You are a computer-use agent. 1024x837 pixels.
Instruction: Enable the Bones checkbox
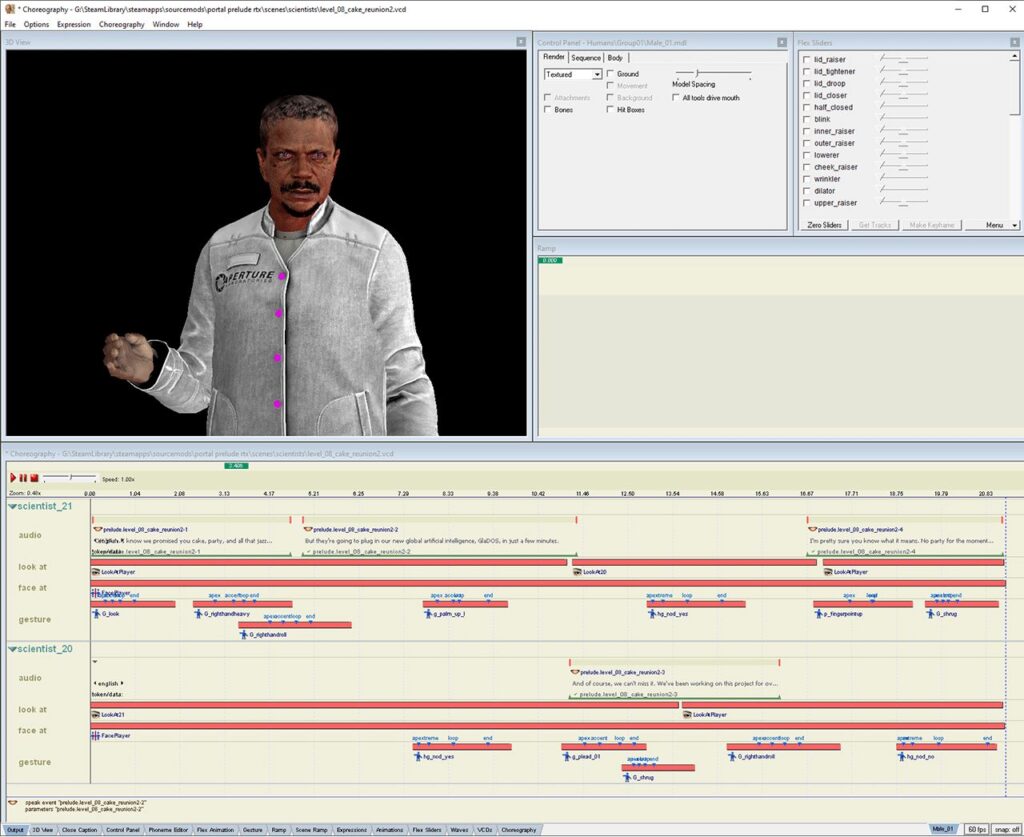[548, 110]
